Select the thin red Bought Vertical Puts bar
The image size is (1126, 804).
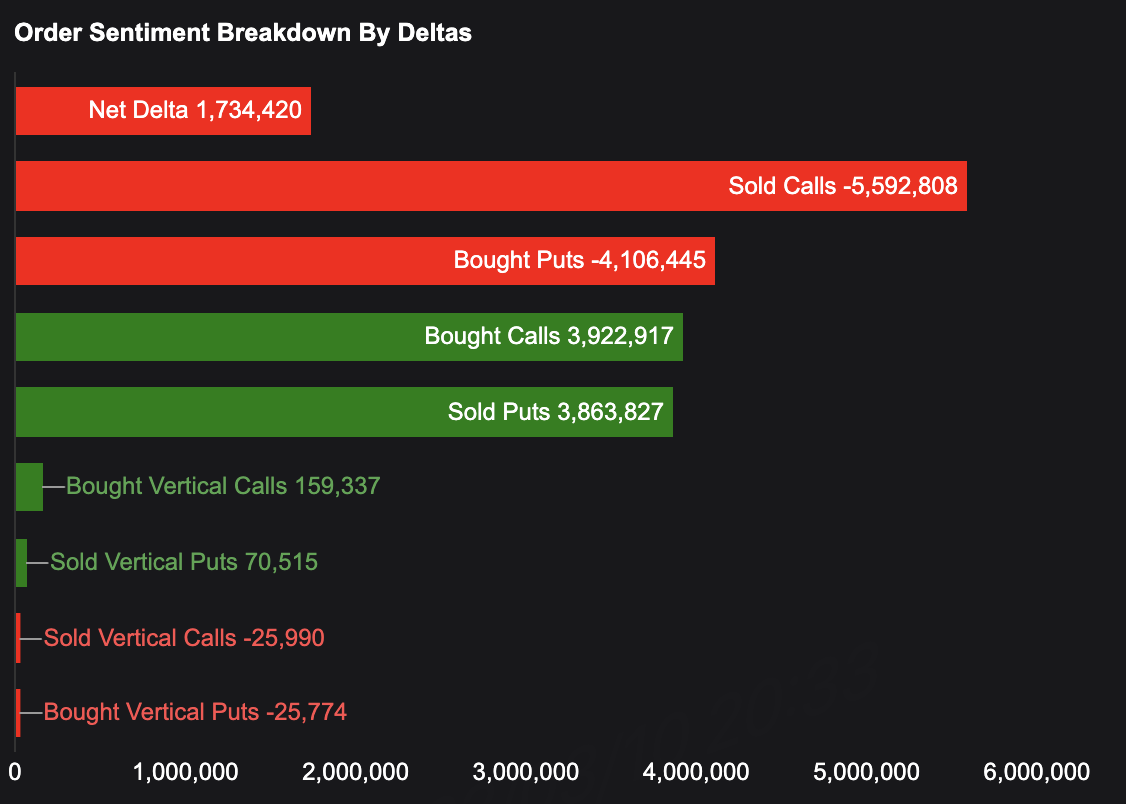(18, 713)
